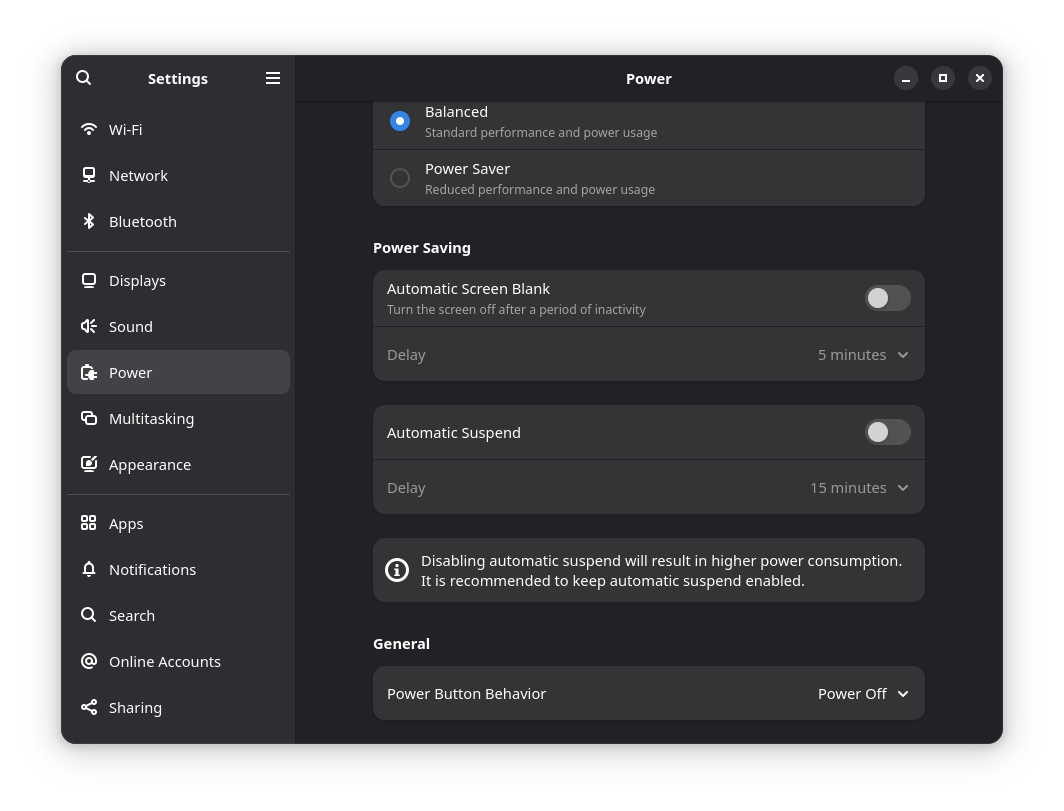Image resolution: width=1064 pixels, height=811 pixels.
Task: Click the Wi-Fi icon in sidebar
Action: pyautogui.click(x=89, y=129)
